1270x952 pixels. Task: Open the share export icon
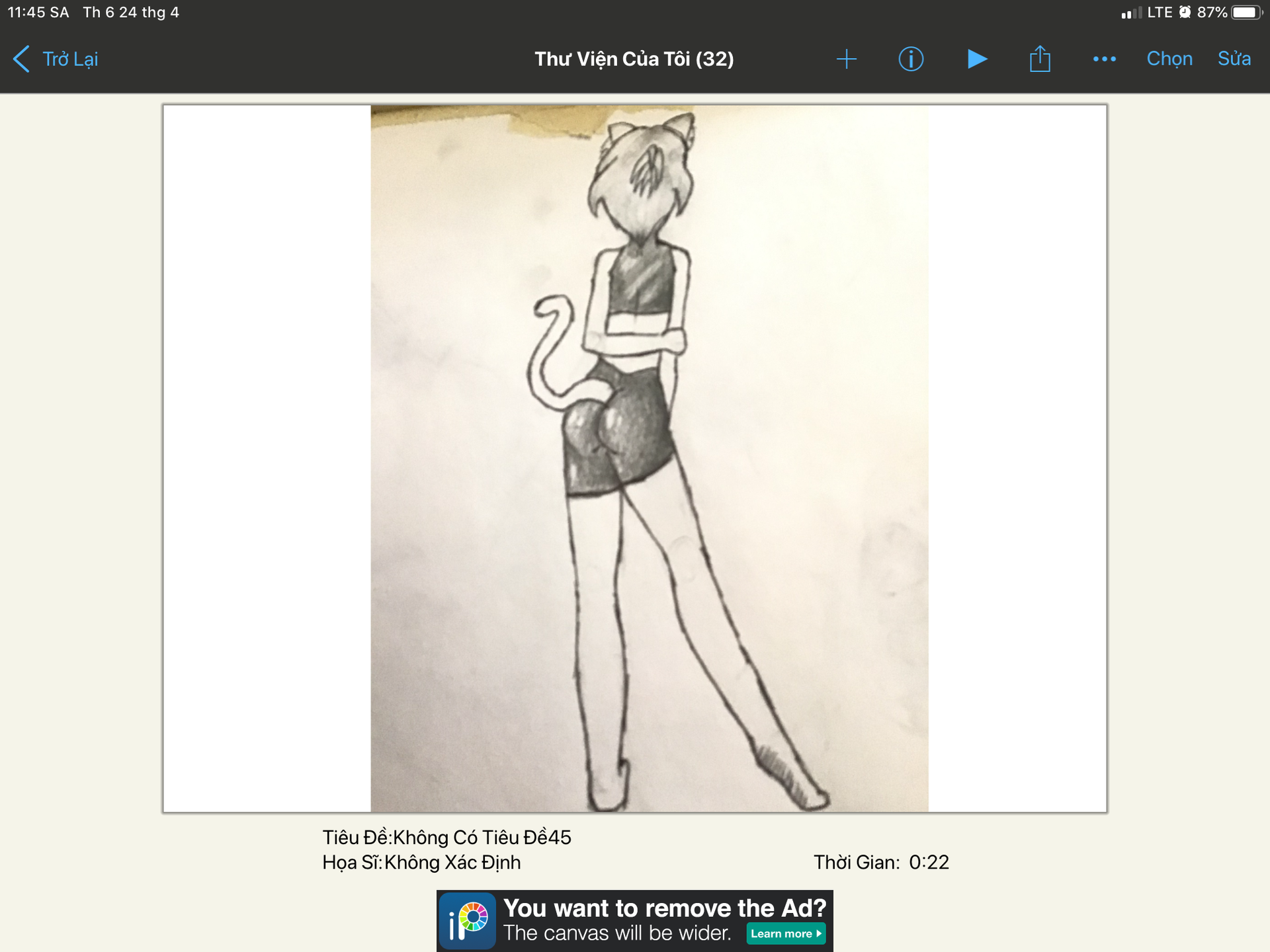point(1040,59)
